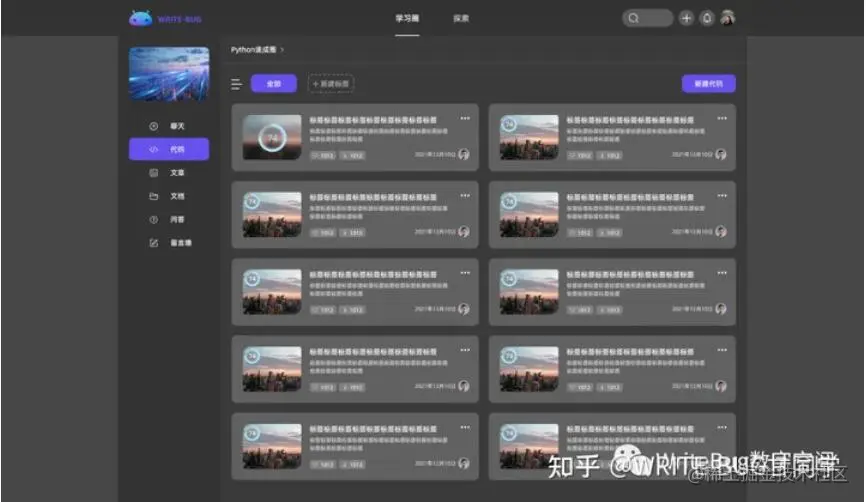Viewport: 866px width, 502px height.
Task: Open 聊天 in the sidebar
Action: pos(169,126)
